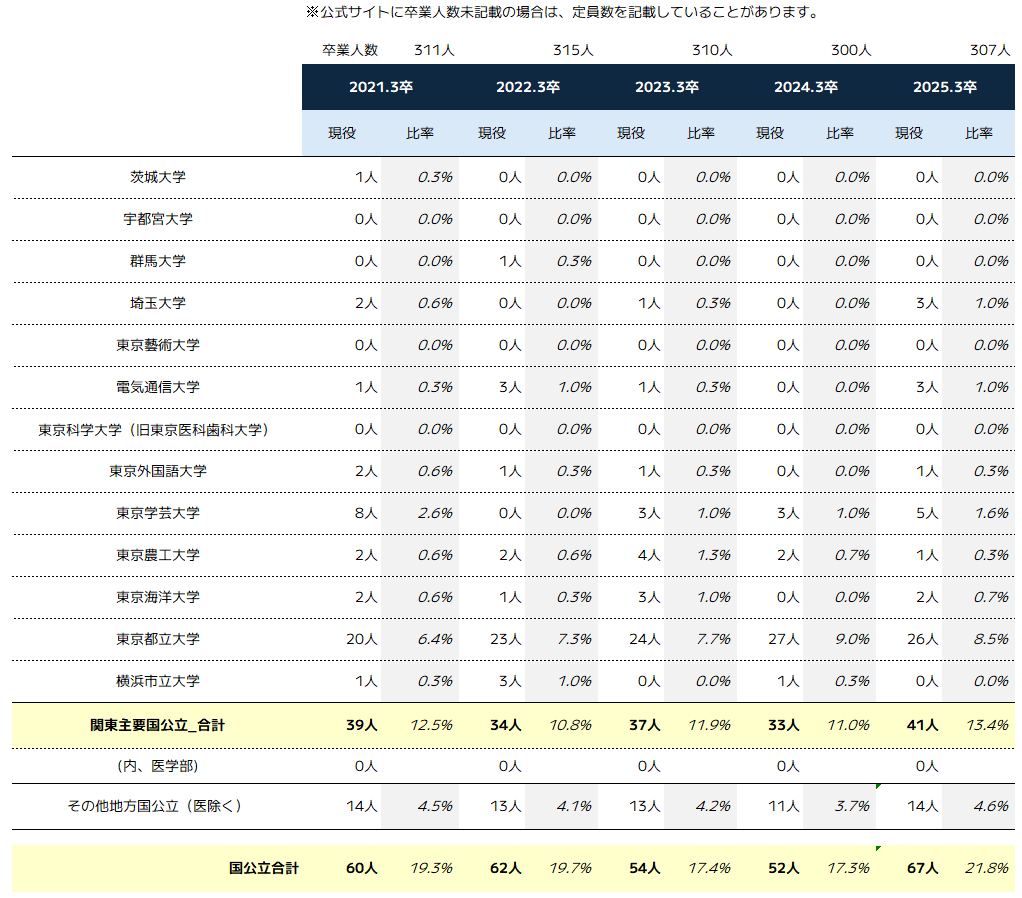The image size is (1022, 898).
Task: Select the 茨城大学 row label
Action: tap(157, 177)
